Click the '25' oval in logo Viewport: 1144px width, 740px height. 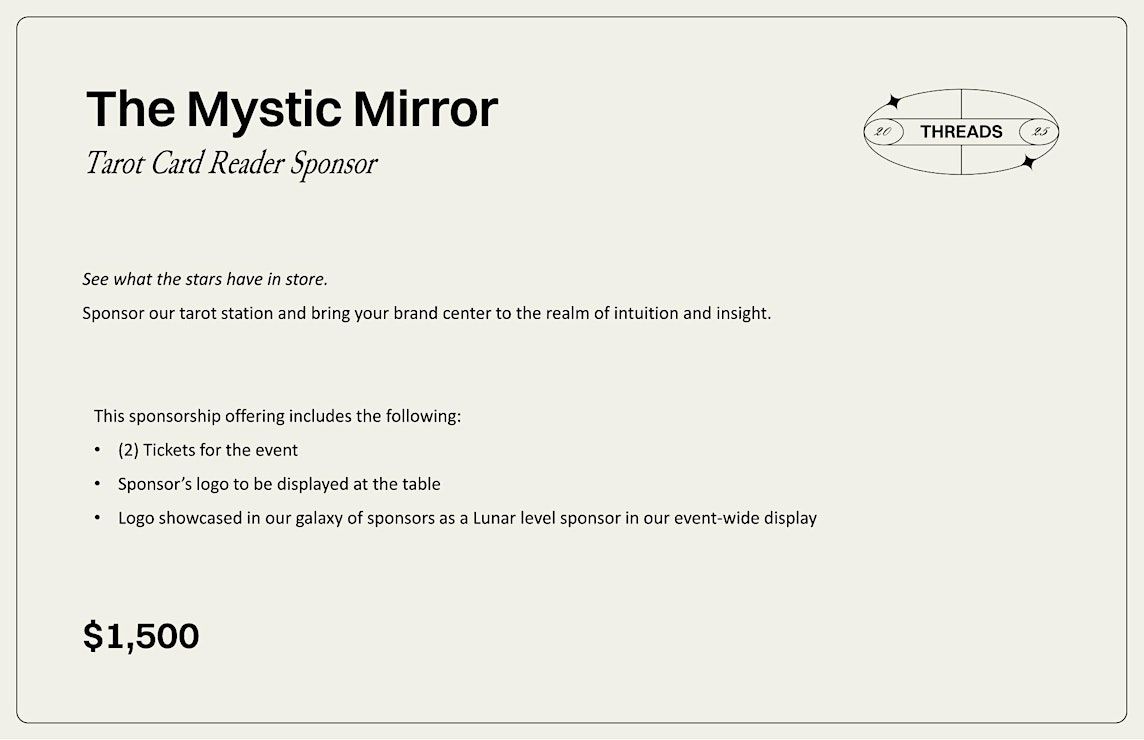click(1039, 132)
